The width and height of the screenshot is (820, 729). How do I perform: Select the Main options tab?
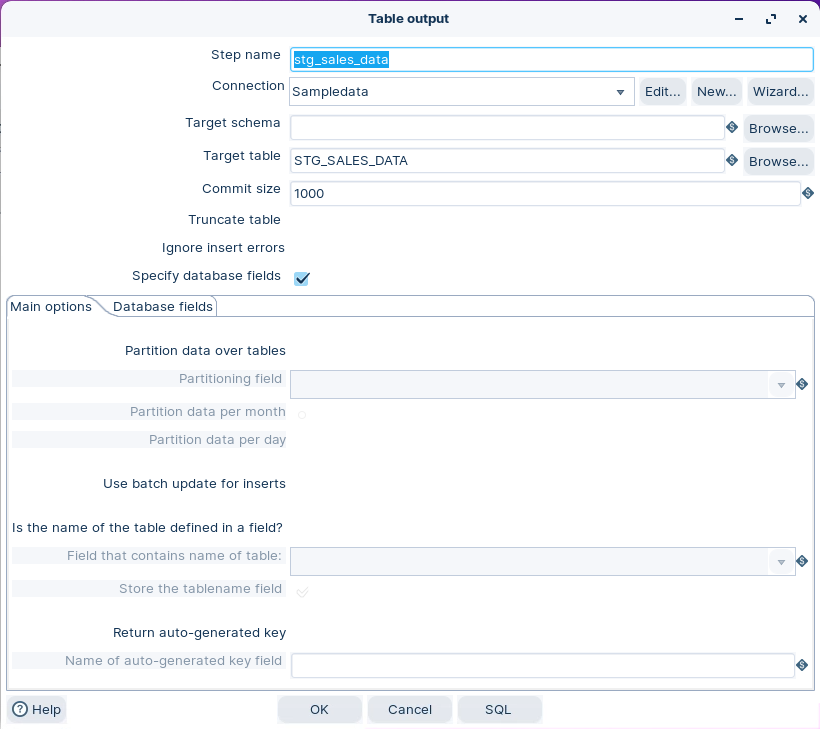point(51,307)
